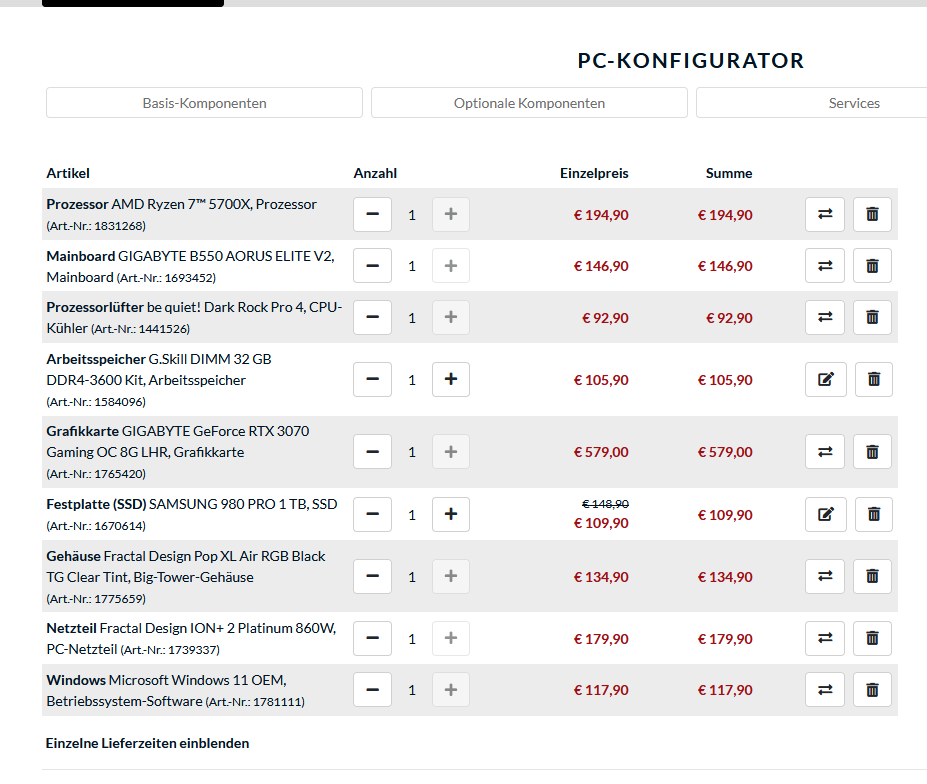
Task: Click the Artikel column header
Action: 68,173
